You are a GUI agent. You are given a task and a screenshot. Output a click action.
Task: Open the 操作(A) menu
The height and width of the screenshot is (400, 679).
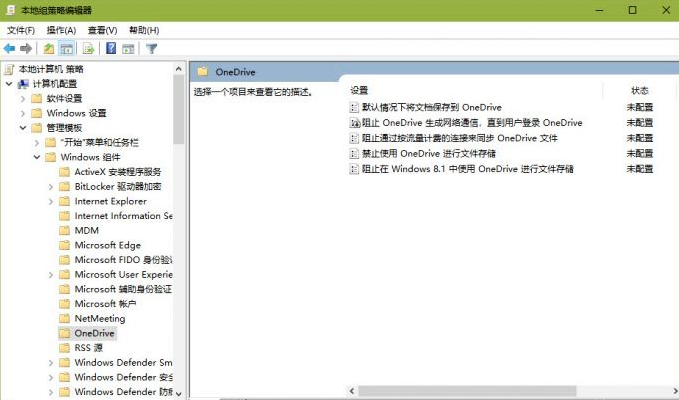pyautogui.click(x=61, y=30)
